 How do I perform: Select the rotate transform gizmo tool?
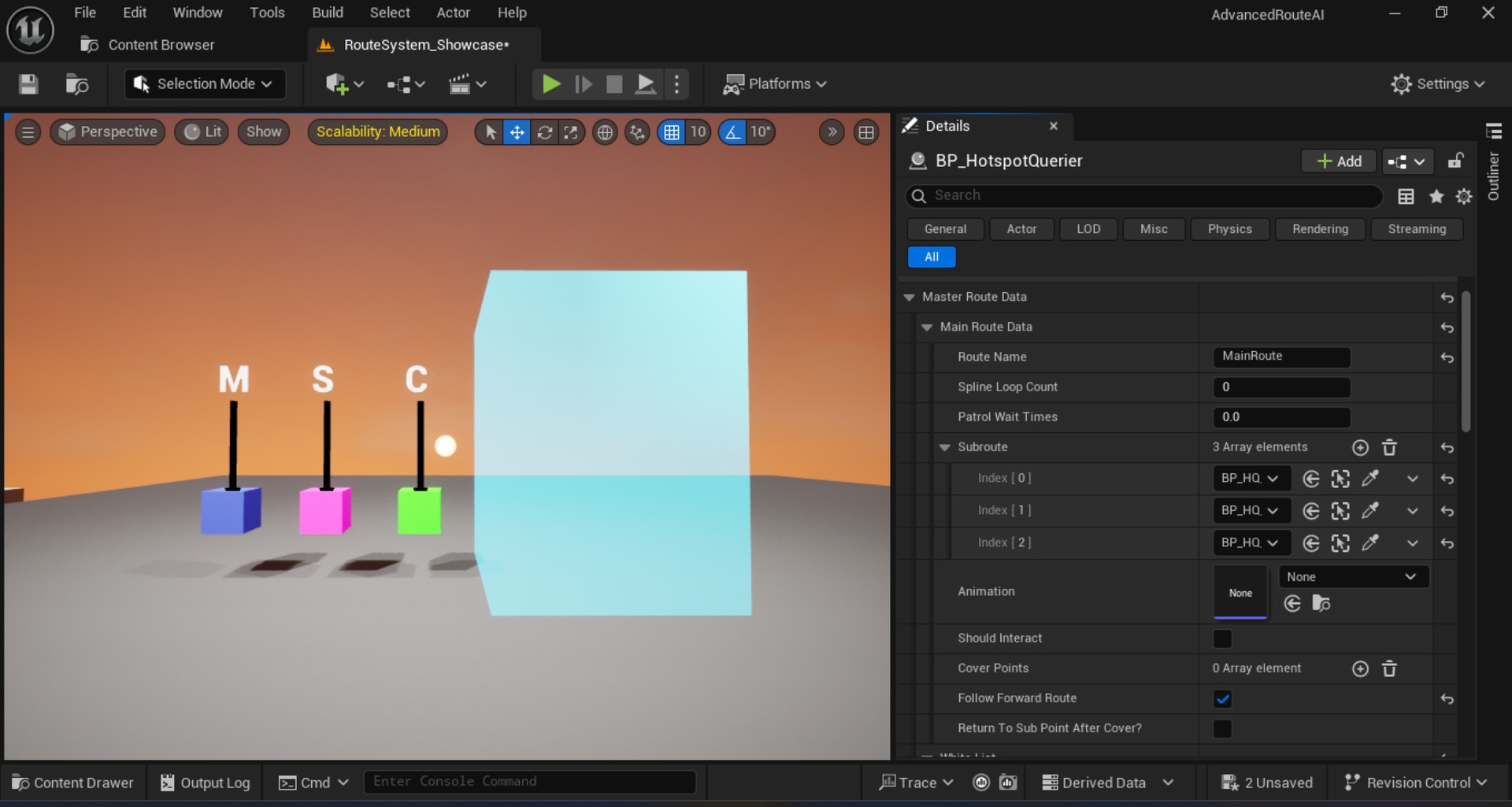point(544,132)
